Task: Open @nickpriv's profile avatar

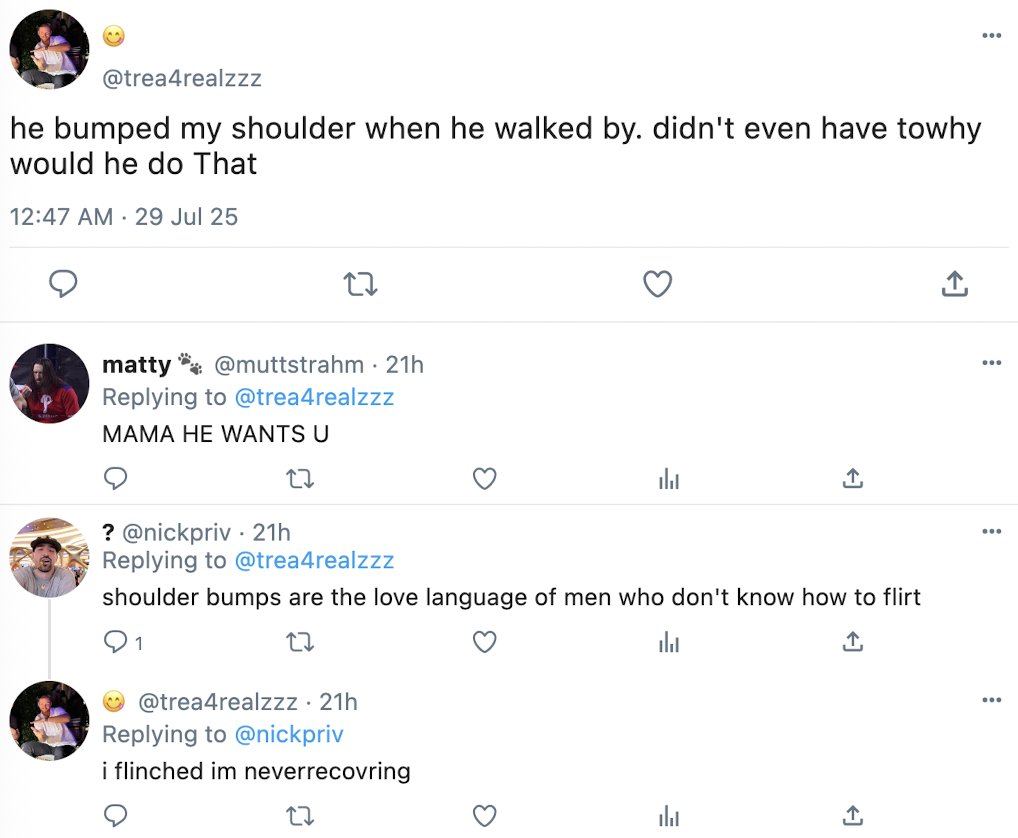Action: [x=49, y=557]
